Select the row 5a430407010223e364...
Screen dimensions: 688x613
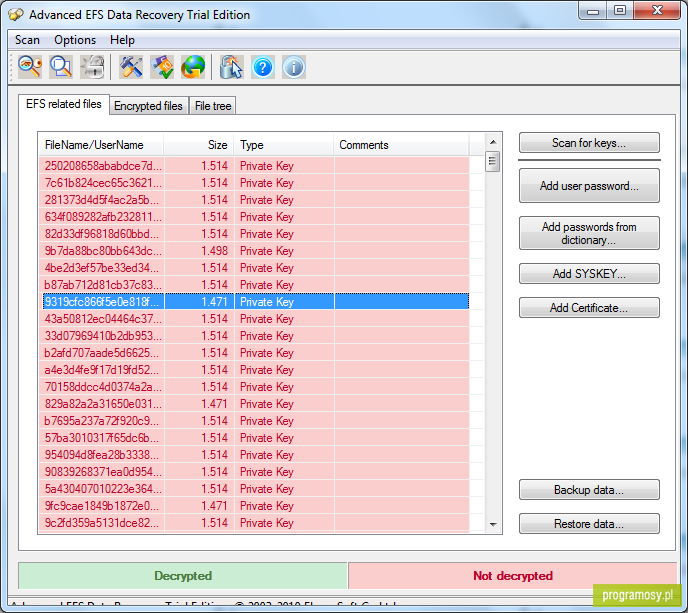[256, 489]
